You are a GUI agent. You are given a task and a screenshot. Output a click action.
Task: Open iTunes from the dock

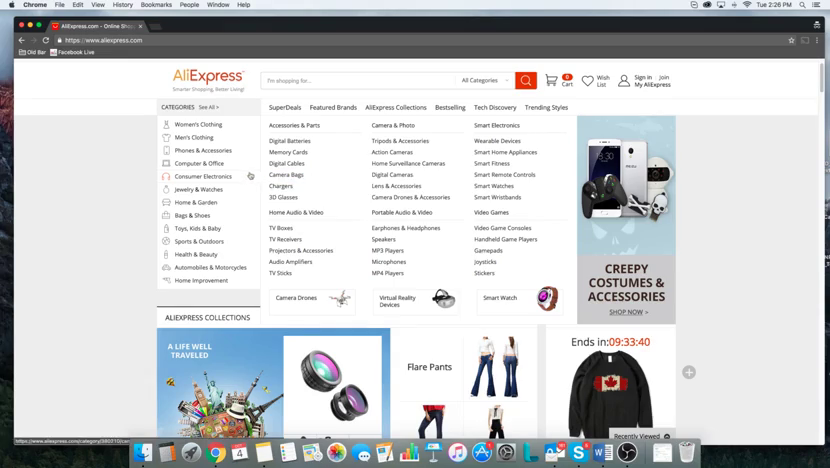point(457,453)
